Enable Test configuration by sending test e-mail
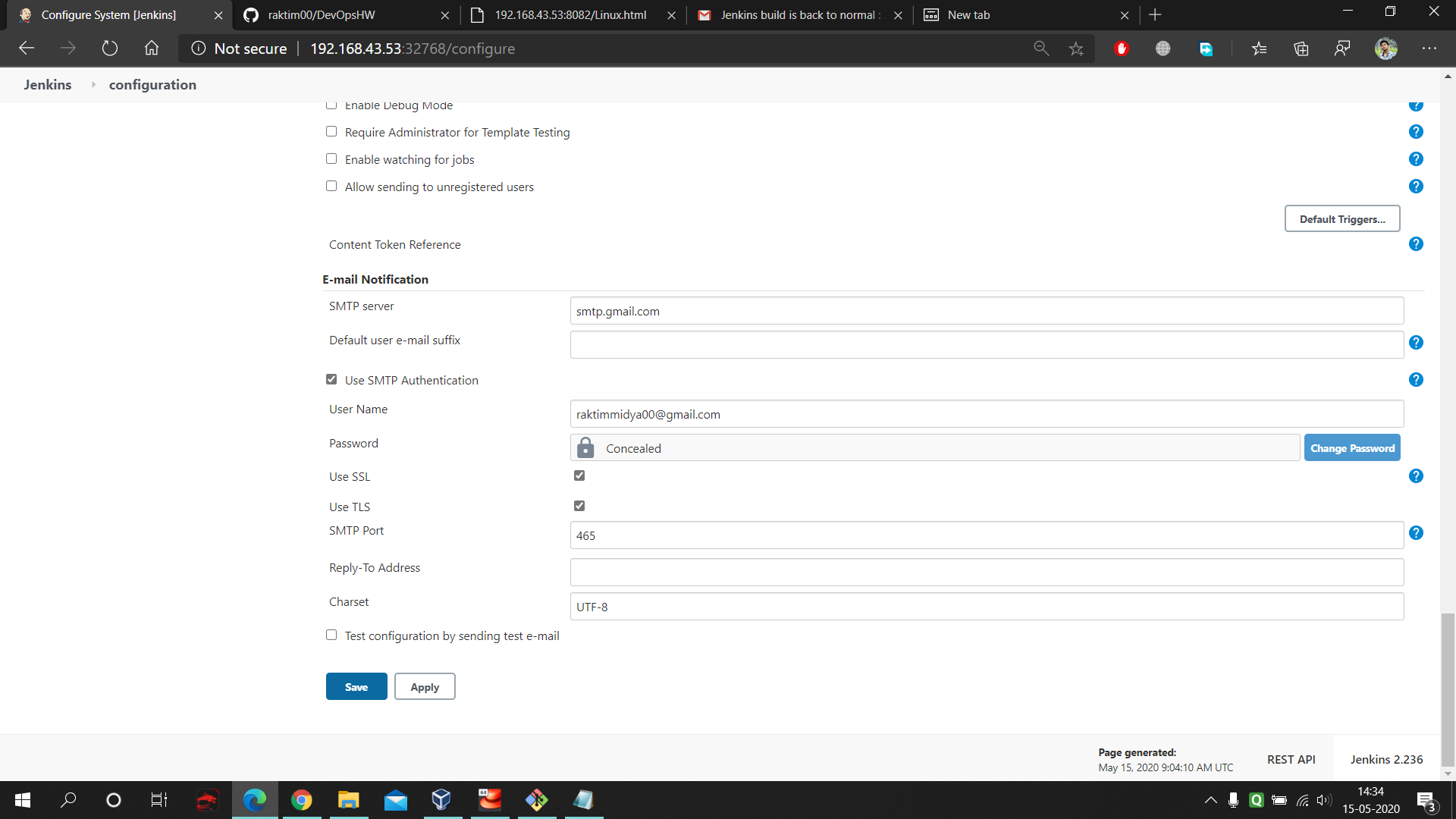The height and width of the screenshot is (819, 1456). (x=331, y=635)
